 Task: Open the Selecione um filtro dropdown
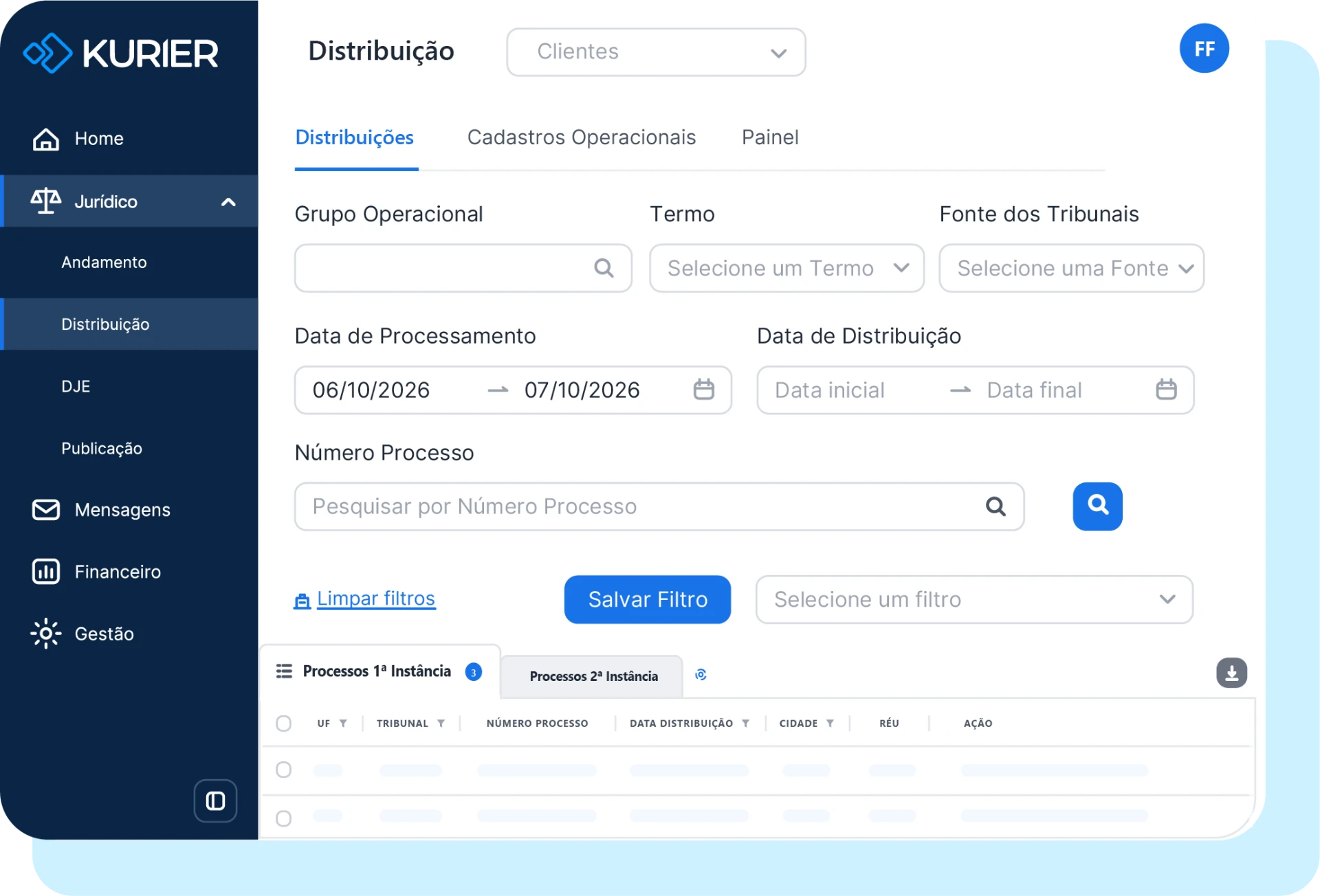tap(974, 599)
